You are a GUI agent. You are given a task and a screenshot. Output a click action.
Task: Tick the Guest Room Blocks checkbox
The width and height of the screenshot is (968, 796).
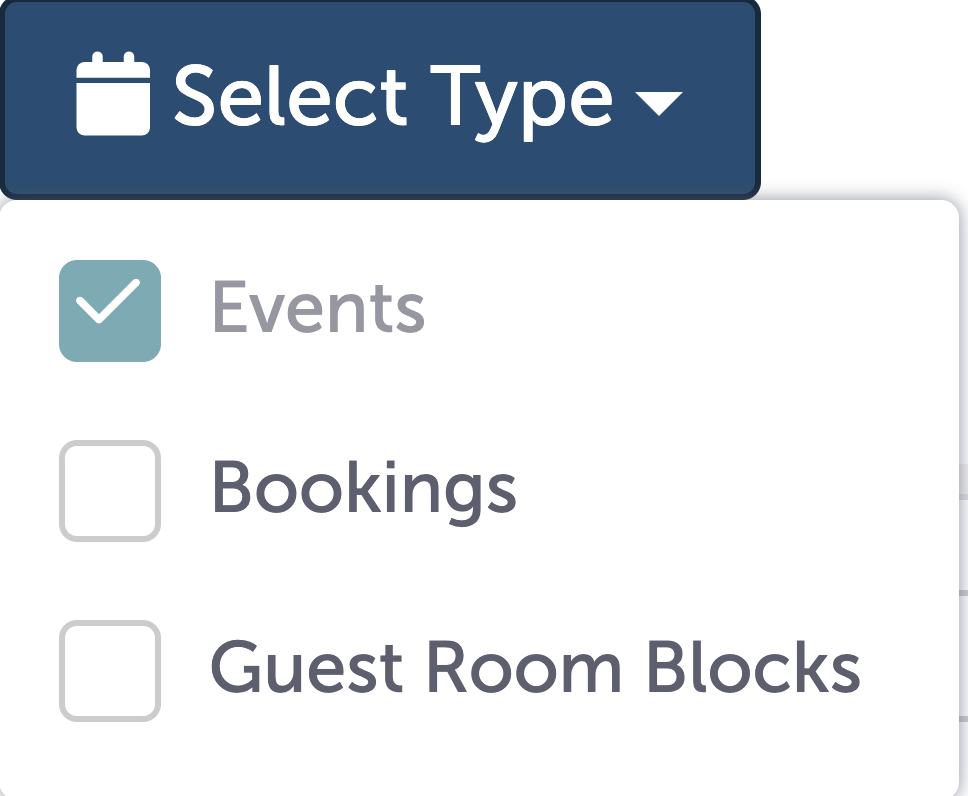point(109,670)
